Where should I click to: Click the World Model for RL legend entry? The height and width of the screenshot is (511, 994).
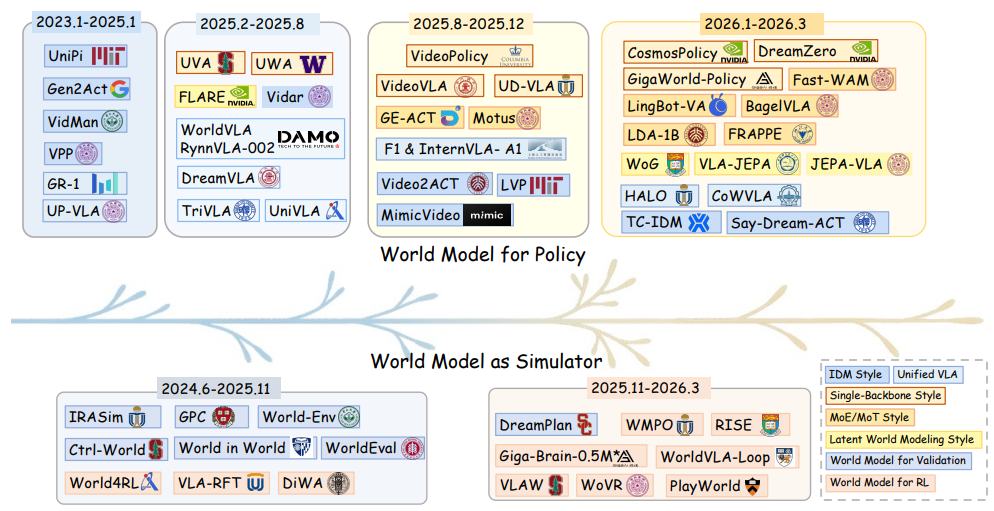879,482
